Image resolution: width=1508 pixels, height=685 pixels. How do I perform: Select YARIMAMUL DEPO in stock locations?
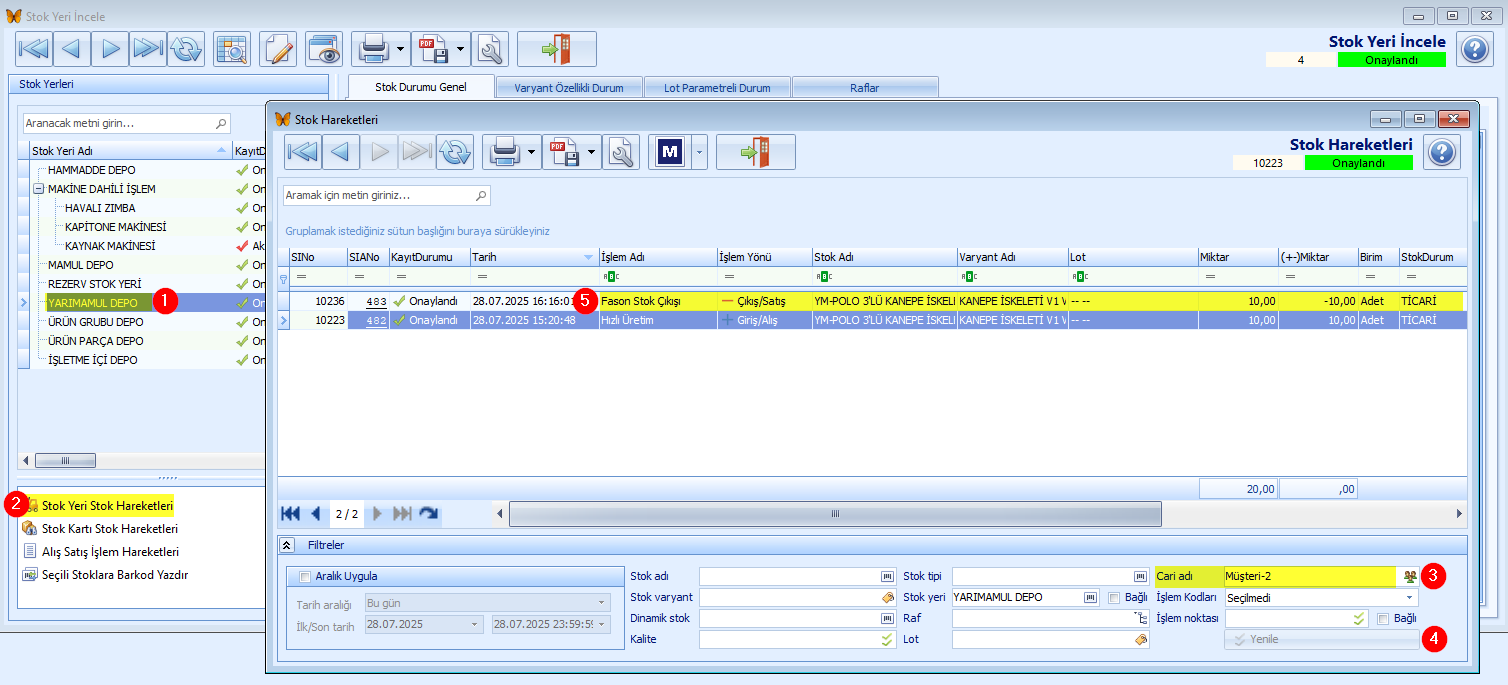92,303
